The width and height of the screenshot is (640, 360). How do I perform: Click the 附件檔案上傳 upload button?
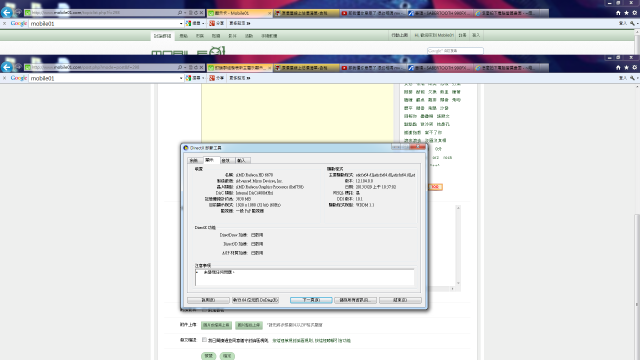(x=249, y=325)
